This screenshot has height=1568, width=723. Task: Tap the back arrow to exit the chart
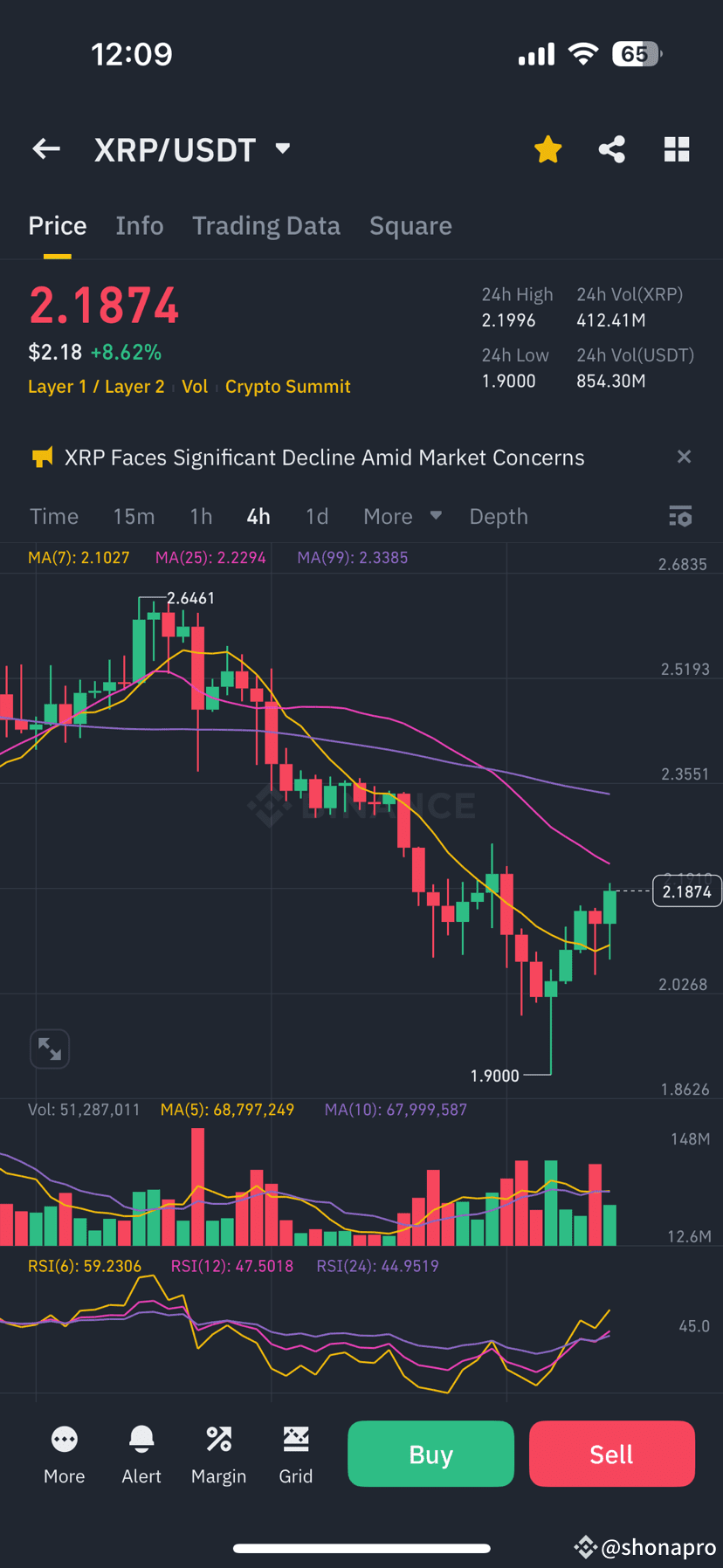[x=45, y=148]
